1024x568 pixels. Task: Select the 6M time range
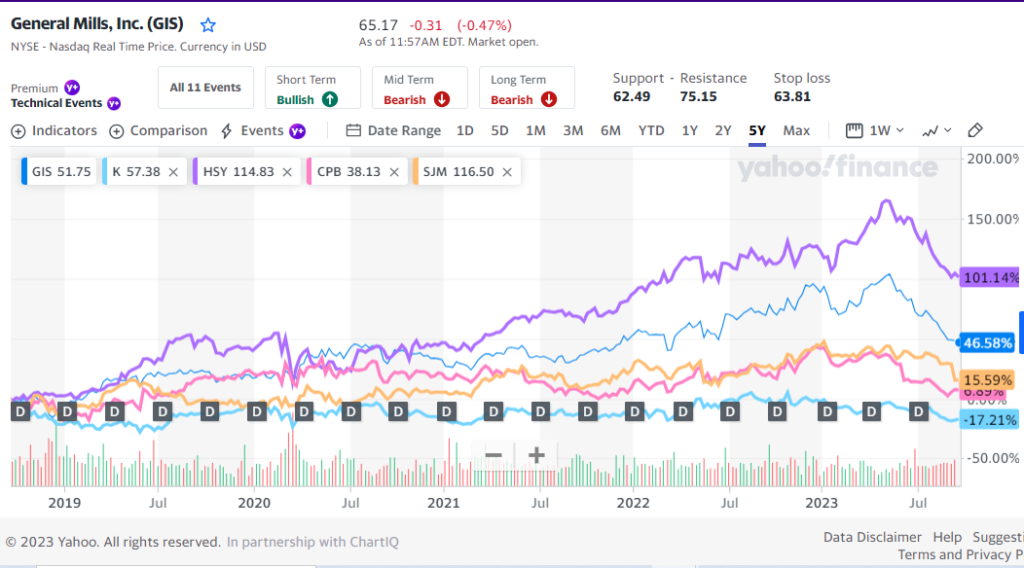click(x=611, y=131)
